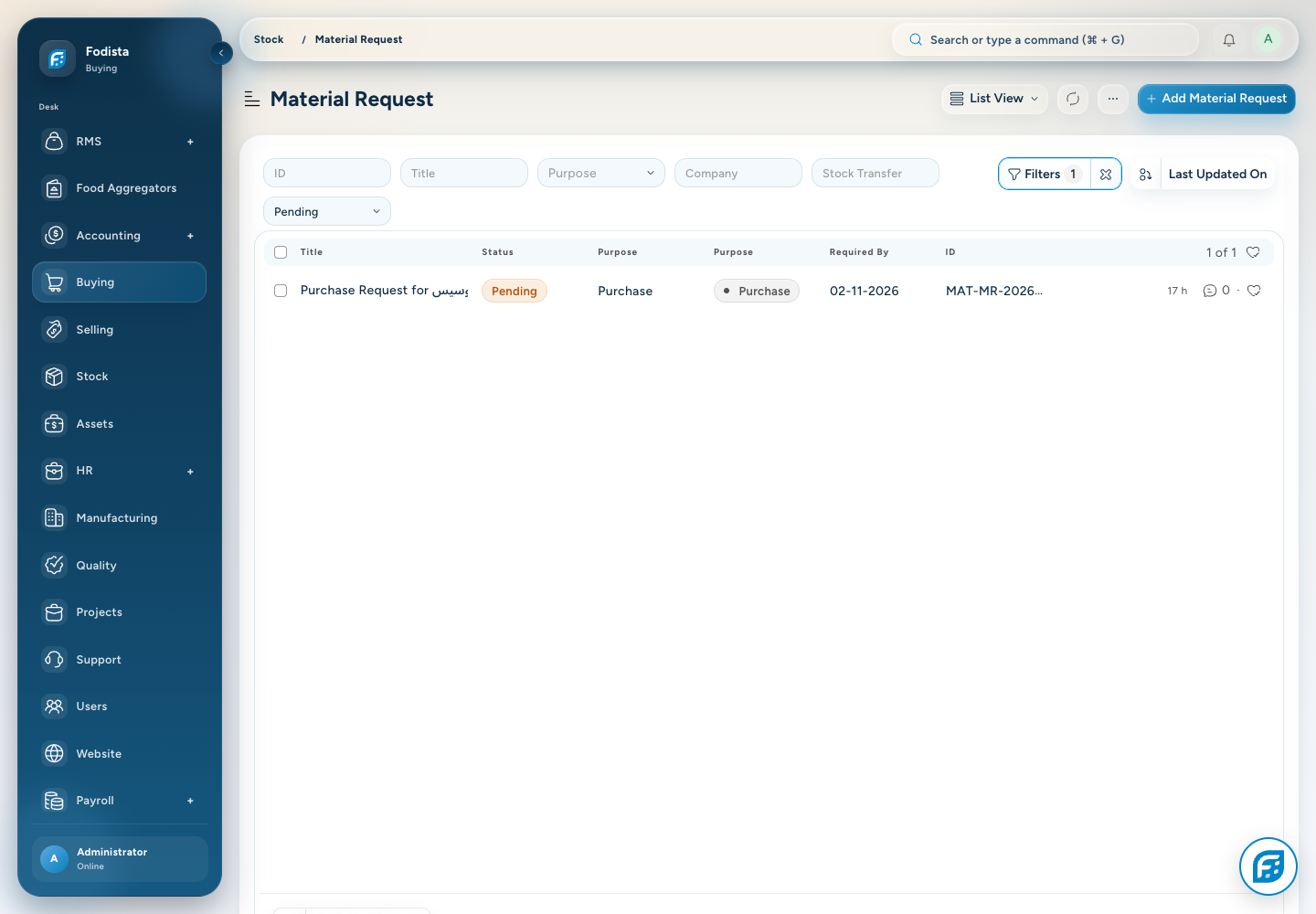This screenshot has width=1316, height=914.
Task: Like the Purchase Request row with heart
Action: click(x=1254, y=291)
